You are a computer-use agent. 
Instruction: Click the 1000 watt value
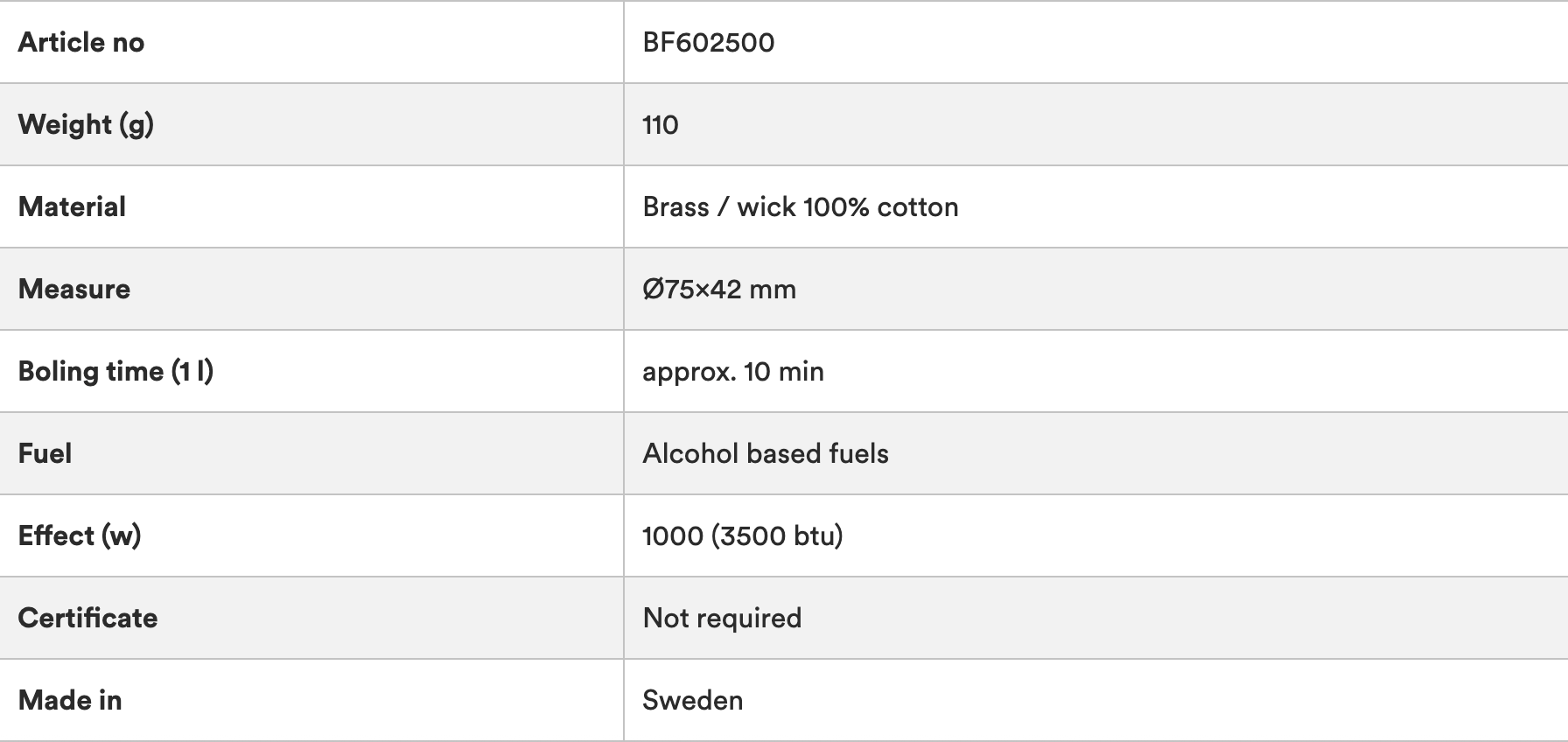(x=672, y=535)
